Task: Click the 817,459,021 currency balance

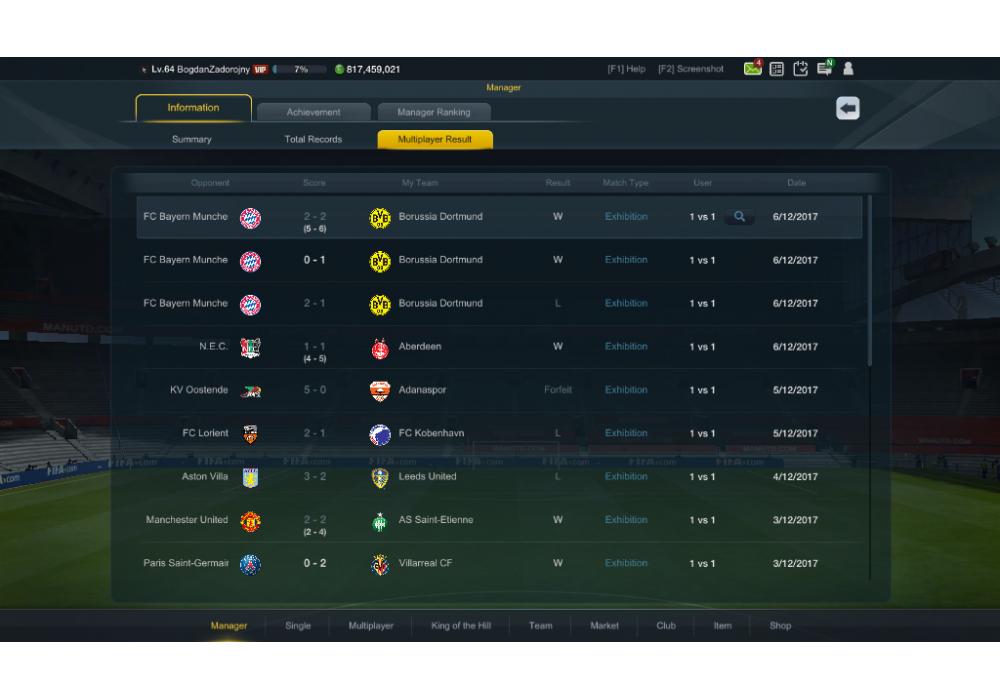Action: tap(373, 69)
